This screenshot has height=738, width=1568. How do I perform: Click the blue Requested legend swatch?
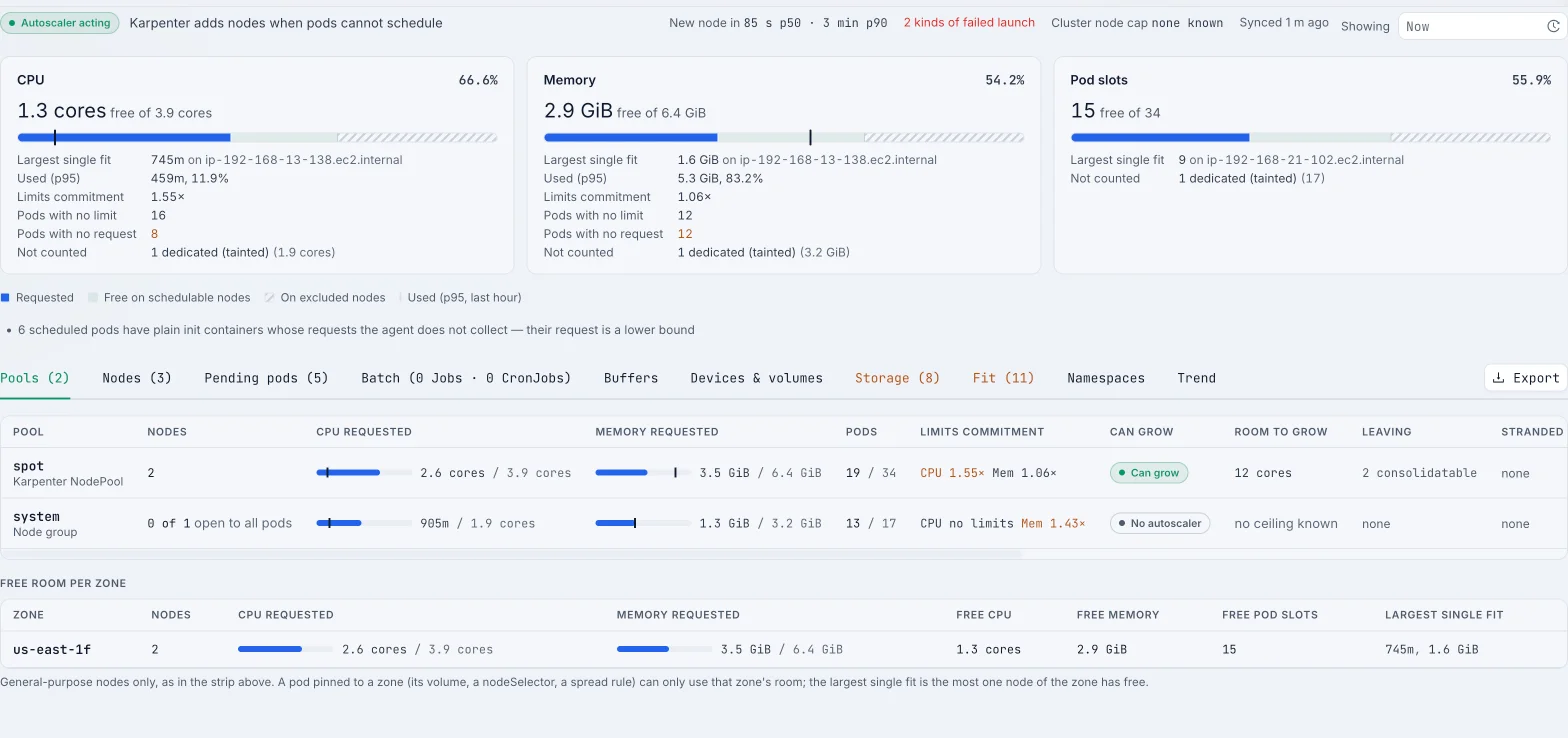pyautogui.click(x=5, y=297)
